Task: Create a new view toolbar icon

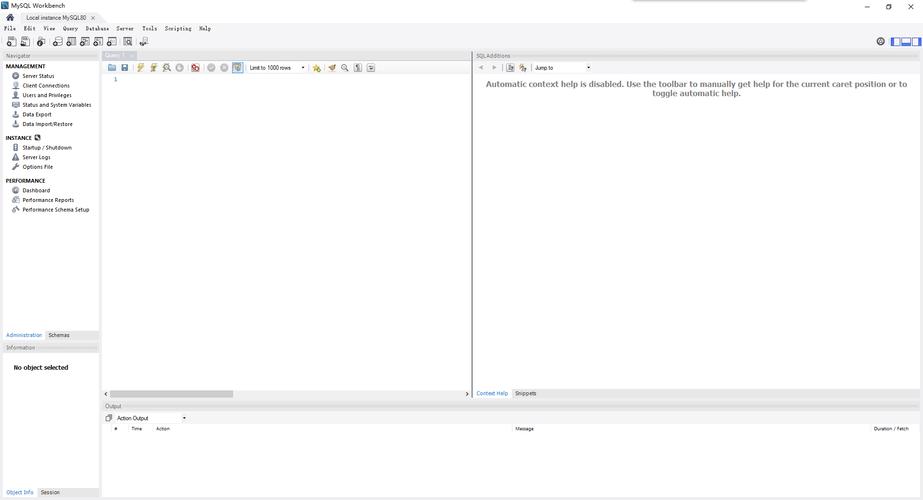Action: point(85,42)
